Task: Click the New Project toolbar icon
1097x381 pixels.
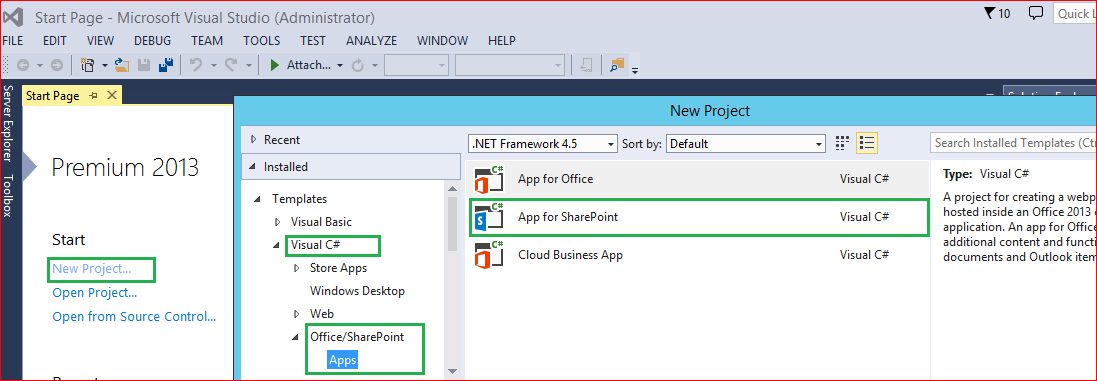Action: 88,65
